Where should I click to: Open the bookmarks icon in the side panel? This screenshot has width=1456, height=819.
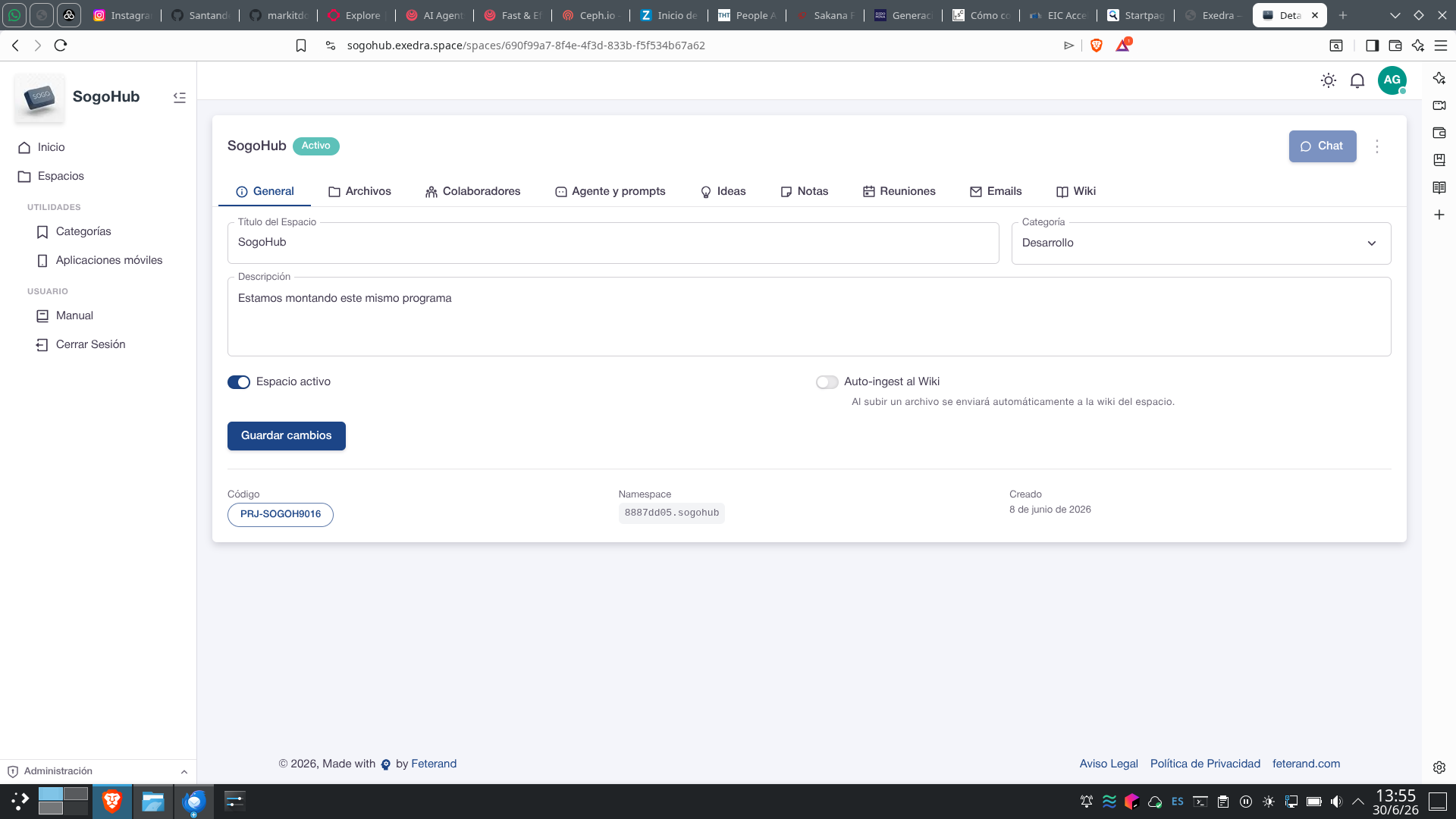click(1439, 160)
